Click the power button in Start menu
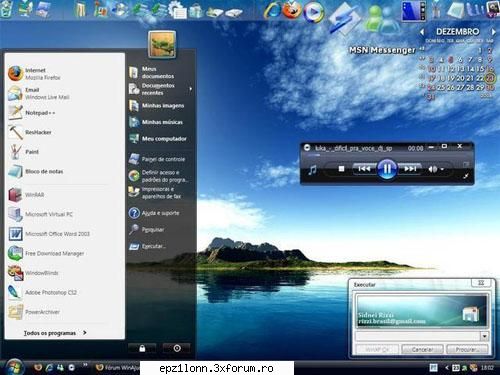This screenshot has height=375, width=500. coord(177,348)
